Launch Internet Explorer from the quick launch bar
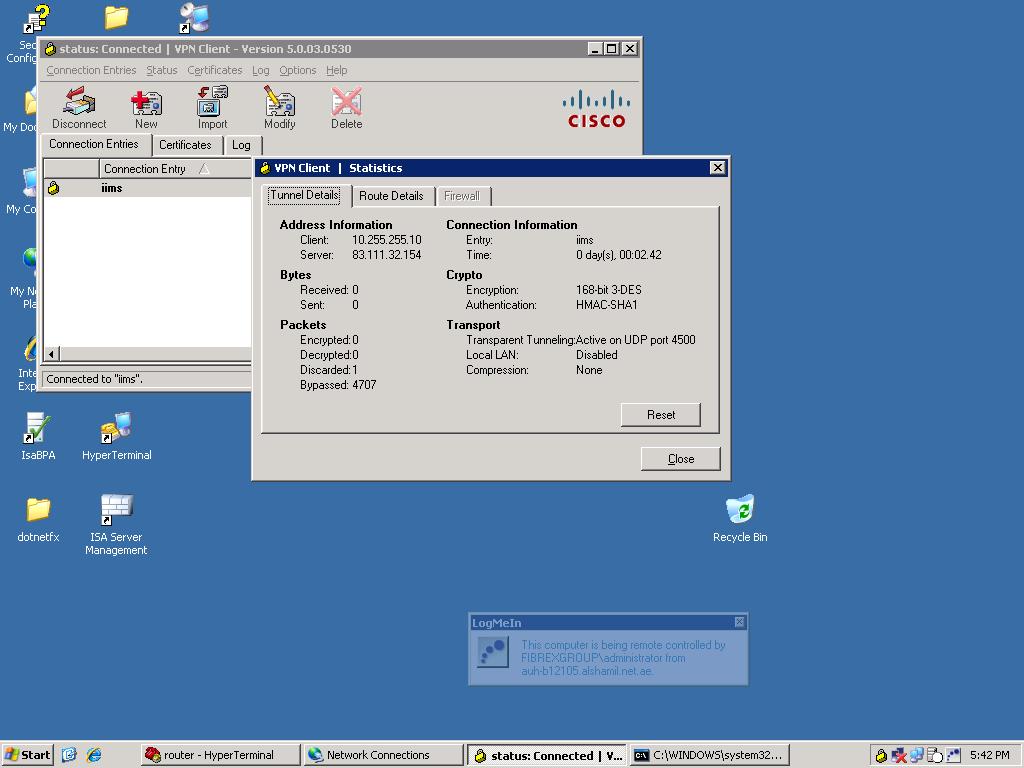1024x768 pixels. click(x=94, y=755)
